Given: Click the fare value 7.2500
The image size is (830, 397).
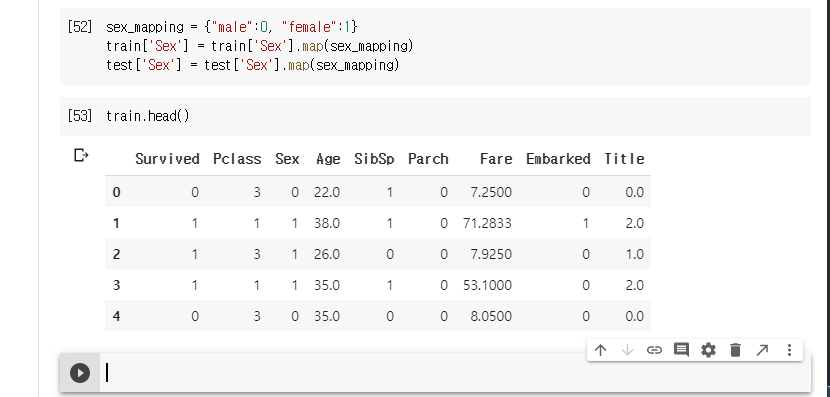Looking at the screenshot, I should click(491, 192).
